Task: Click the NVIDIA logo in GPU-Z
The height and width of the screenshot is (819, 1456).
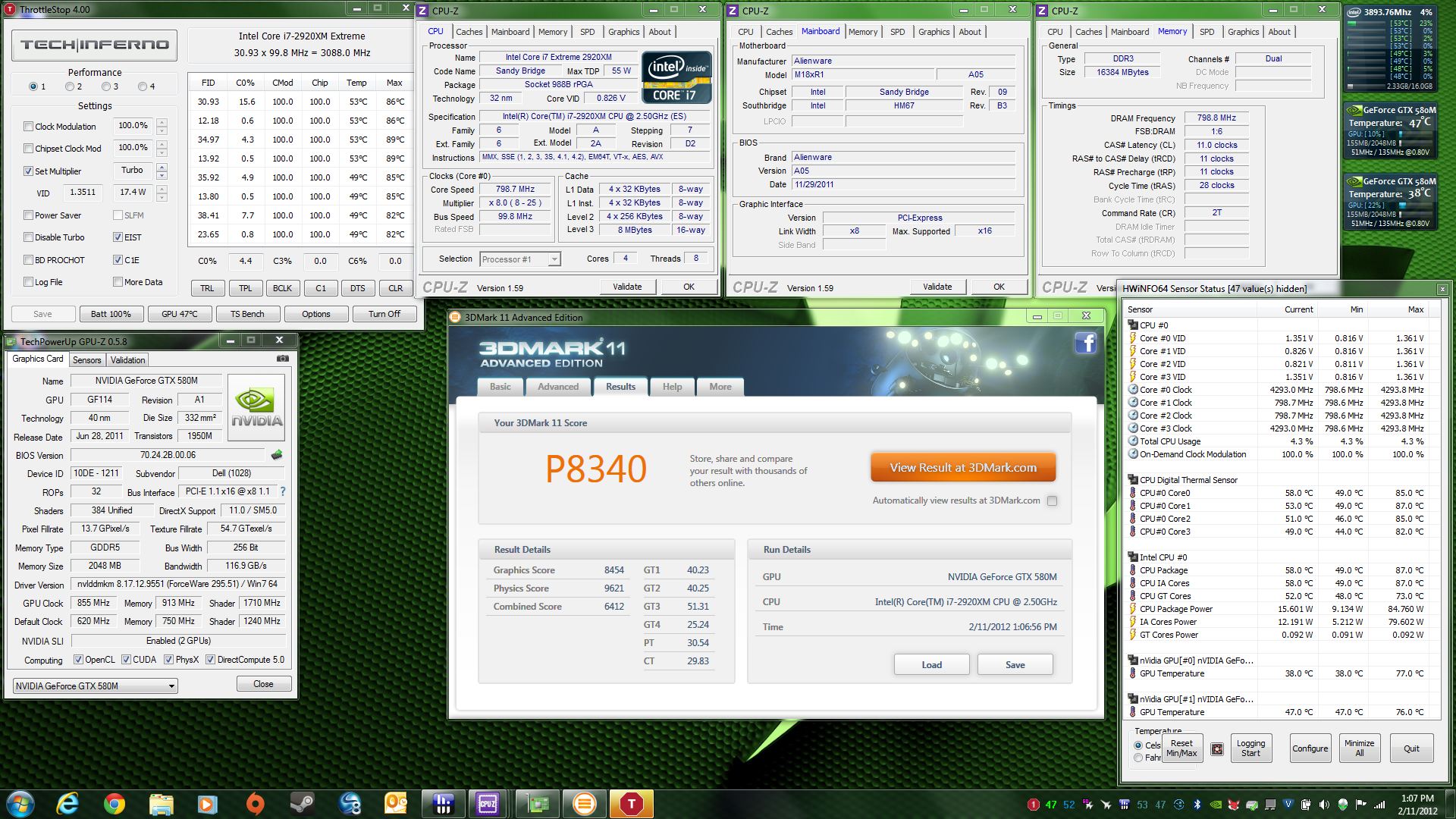Action: (x=257, y=408)
